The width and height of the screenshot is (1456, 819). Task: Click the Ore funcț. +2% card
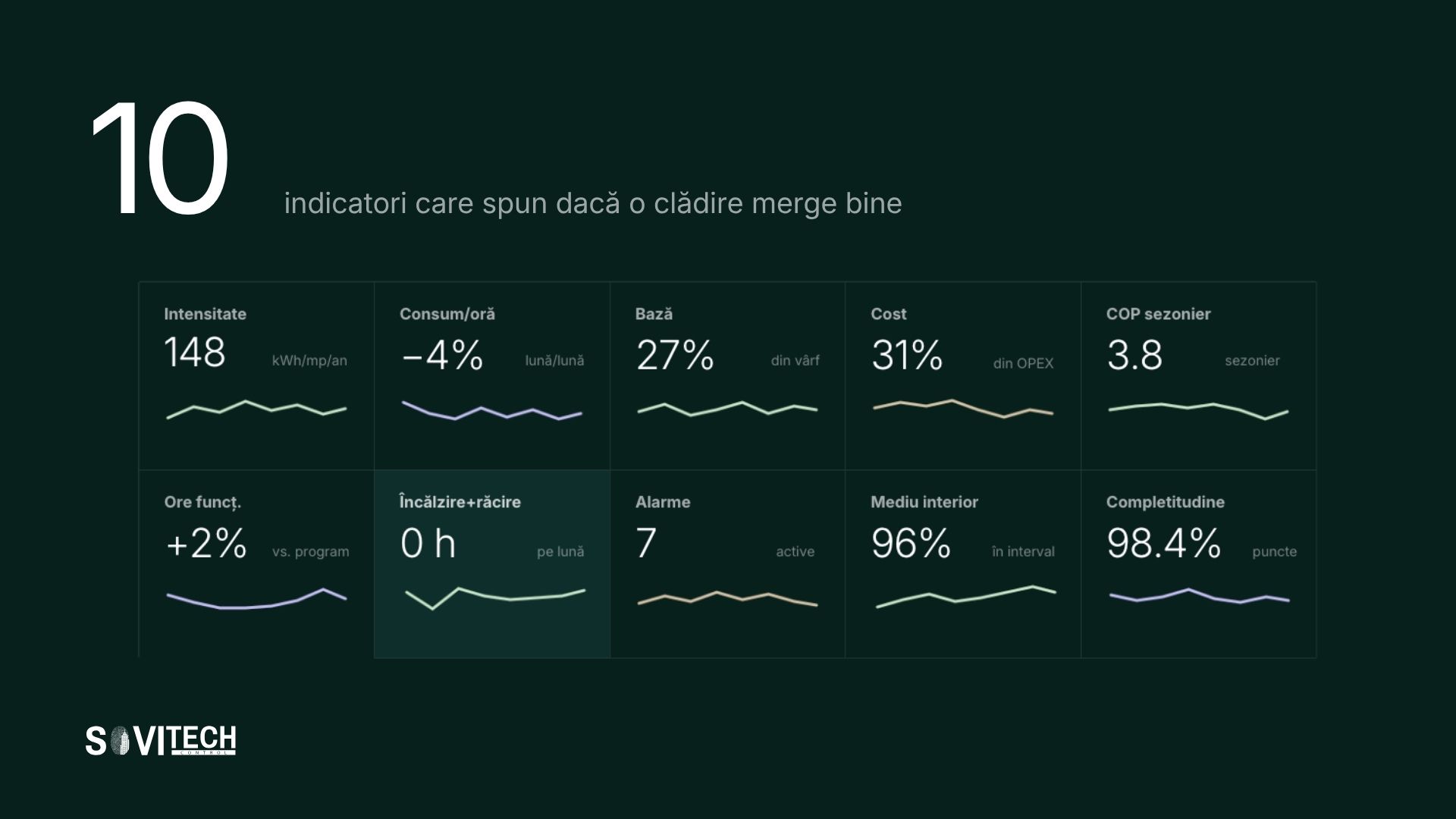256,564
